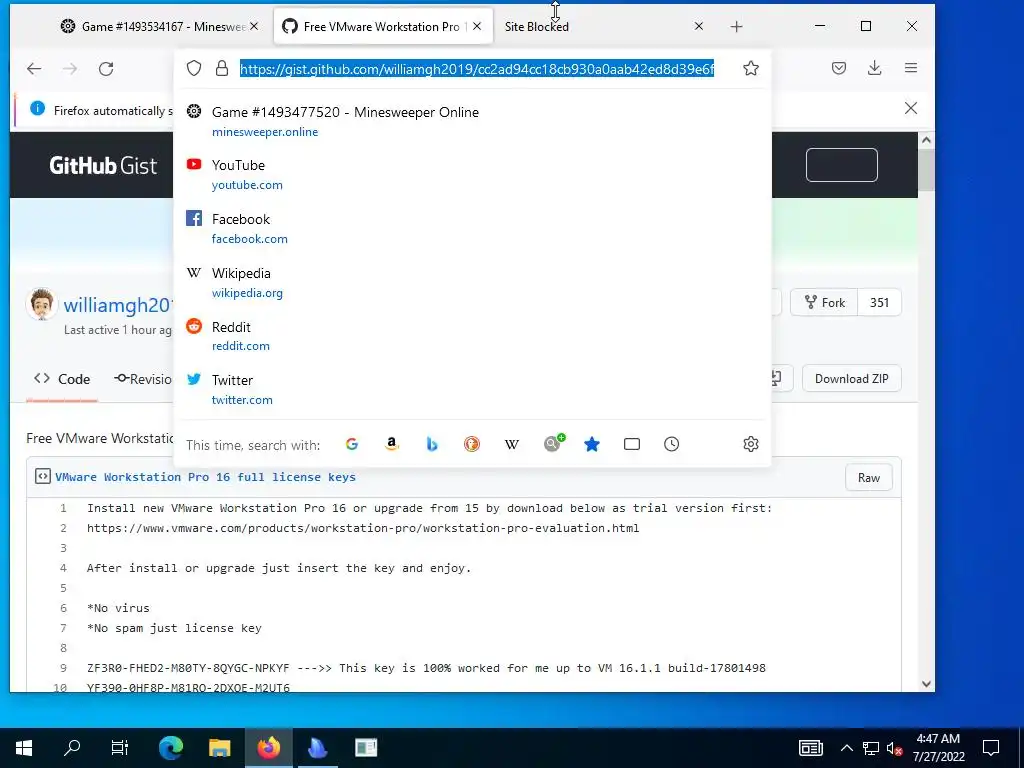Open the VMware Workstation Pro 16 file link
Image resolution: width=1024 pixels, height=768 pixels.
[x=205, y=477]
